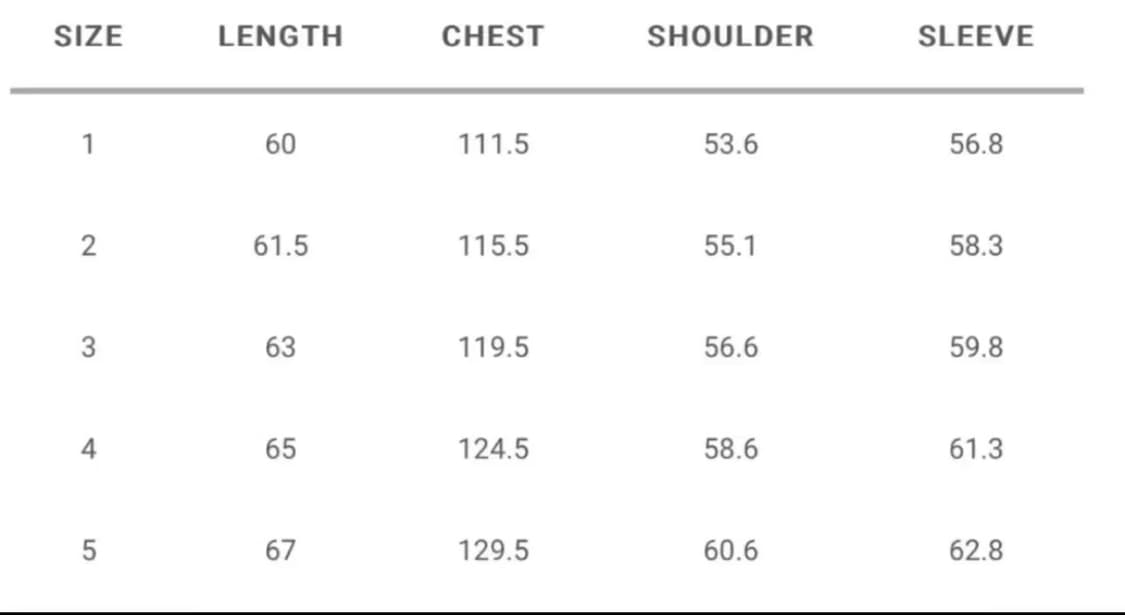This screenshot has height=615, width=1125.
Task: Select the sleeve value 62.8
Action: (975, 550)
